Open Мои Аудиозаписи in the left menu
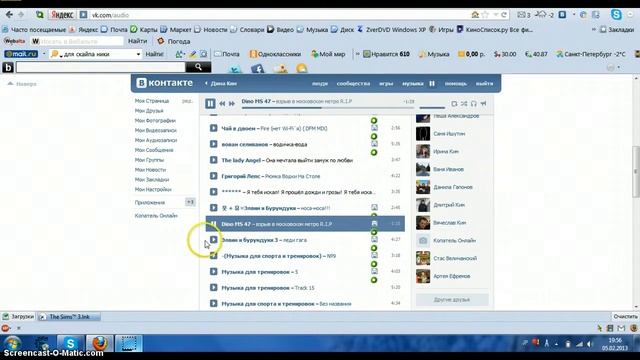 (x=156, y=140)
